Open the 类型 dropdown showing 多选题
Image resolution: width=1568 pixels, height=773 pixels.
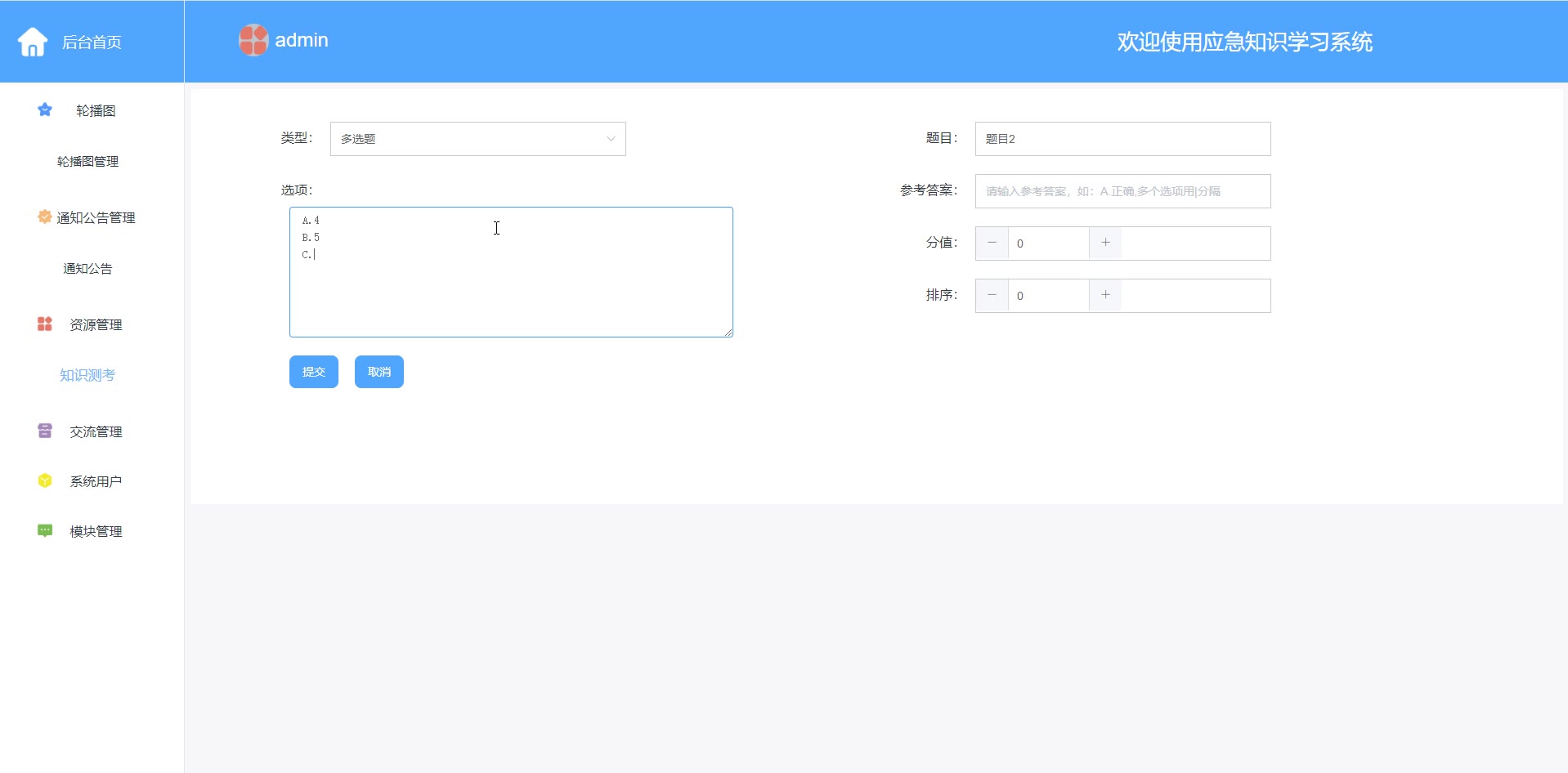coord(478,139)
